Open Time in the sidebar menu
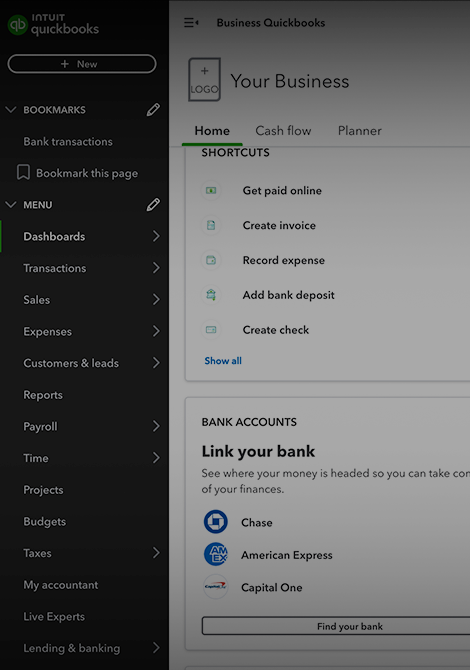The height and width of the screenshot is (670, 470). point(36,458)
